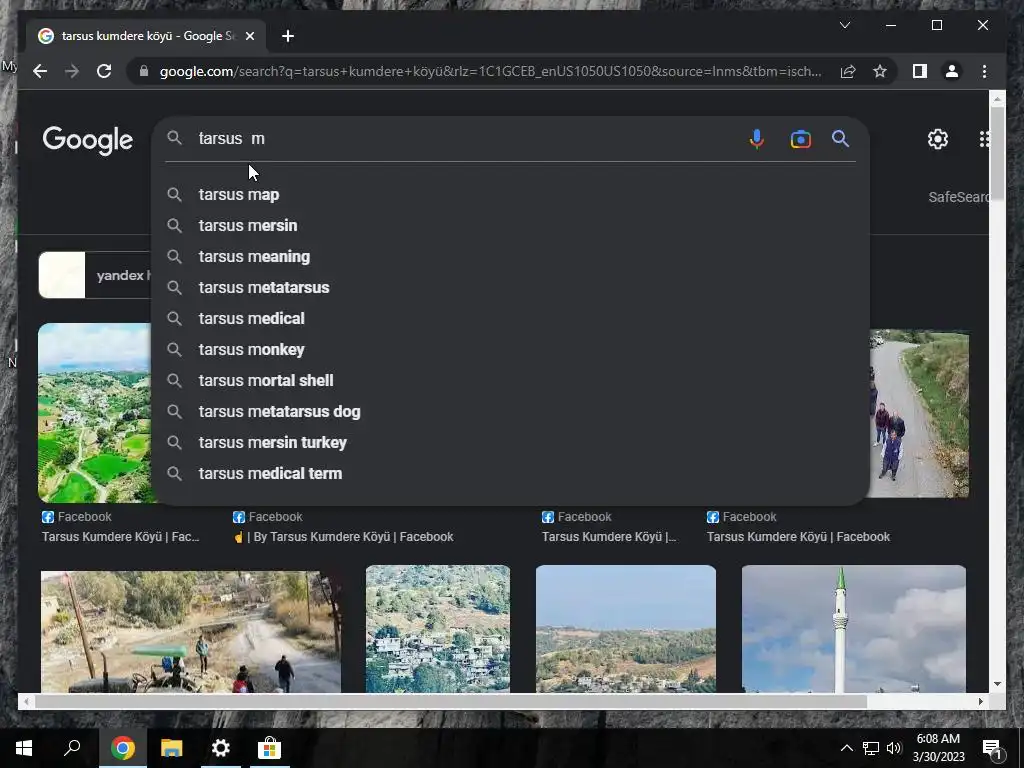
Task: Open Settings from taskbar
Action: point(221,748)
